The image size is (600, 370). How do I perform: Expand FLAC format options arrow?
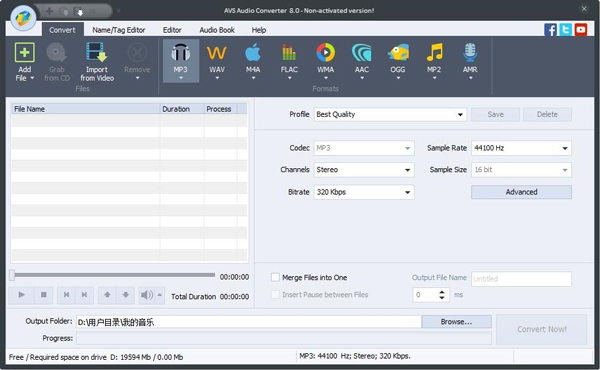[x=289, y=78]
